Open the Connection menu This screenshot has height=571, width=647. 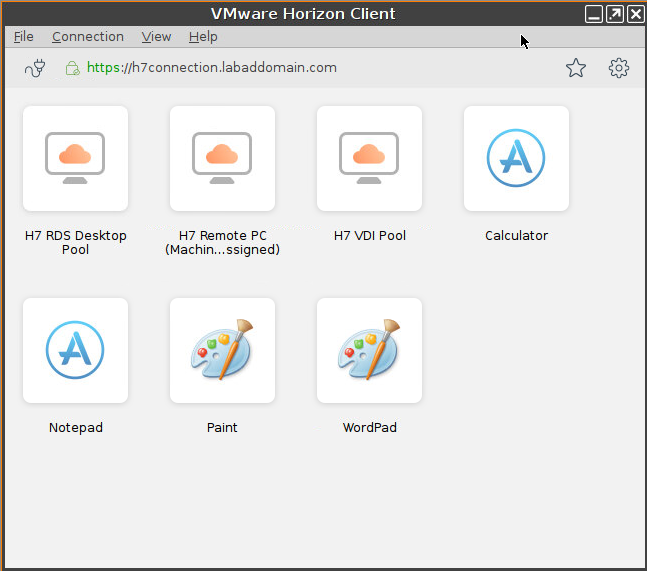pyautogui.click(x=88, y=37)
